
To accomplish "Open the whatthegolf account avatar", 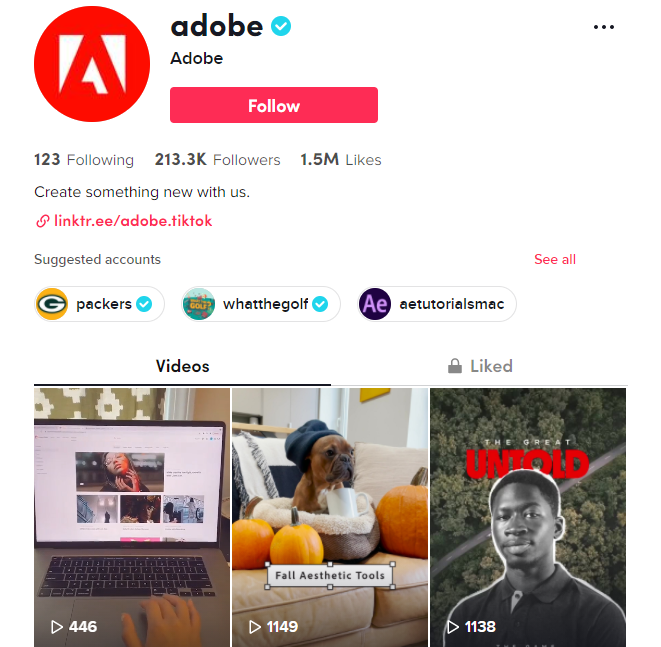I will tap(199, 304).
